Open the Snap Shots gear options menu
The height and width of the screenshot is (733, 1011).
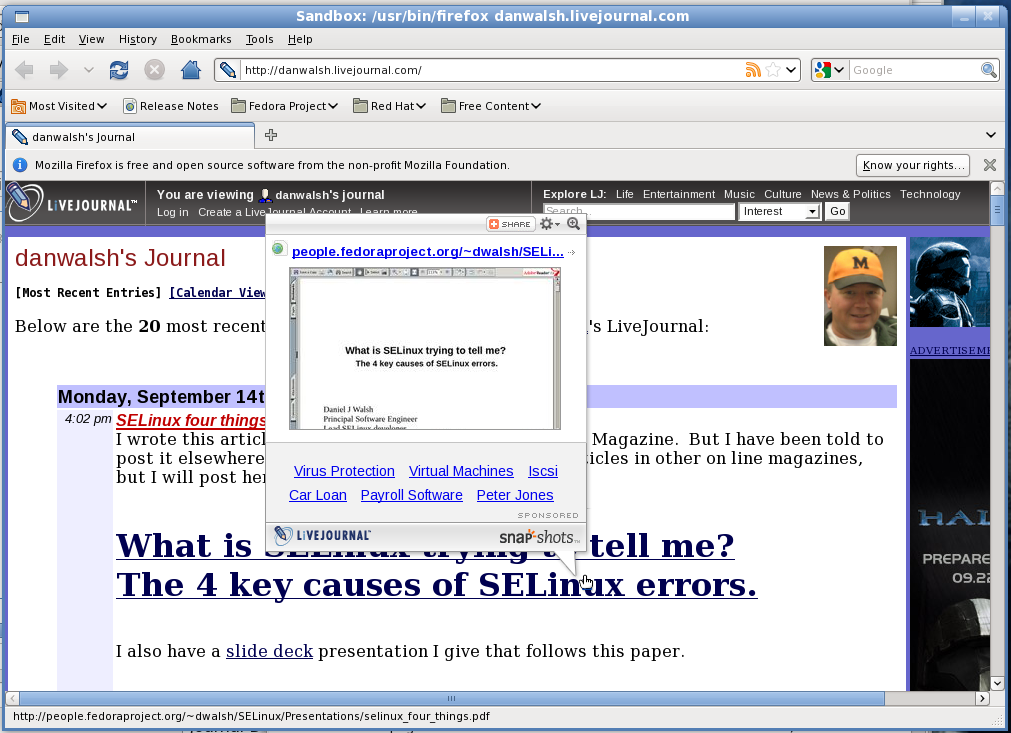click(549, 224)
